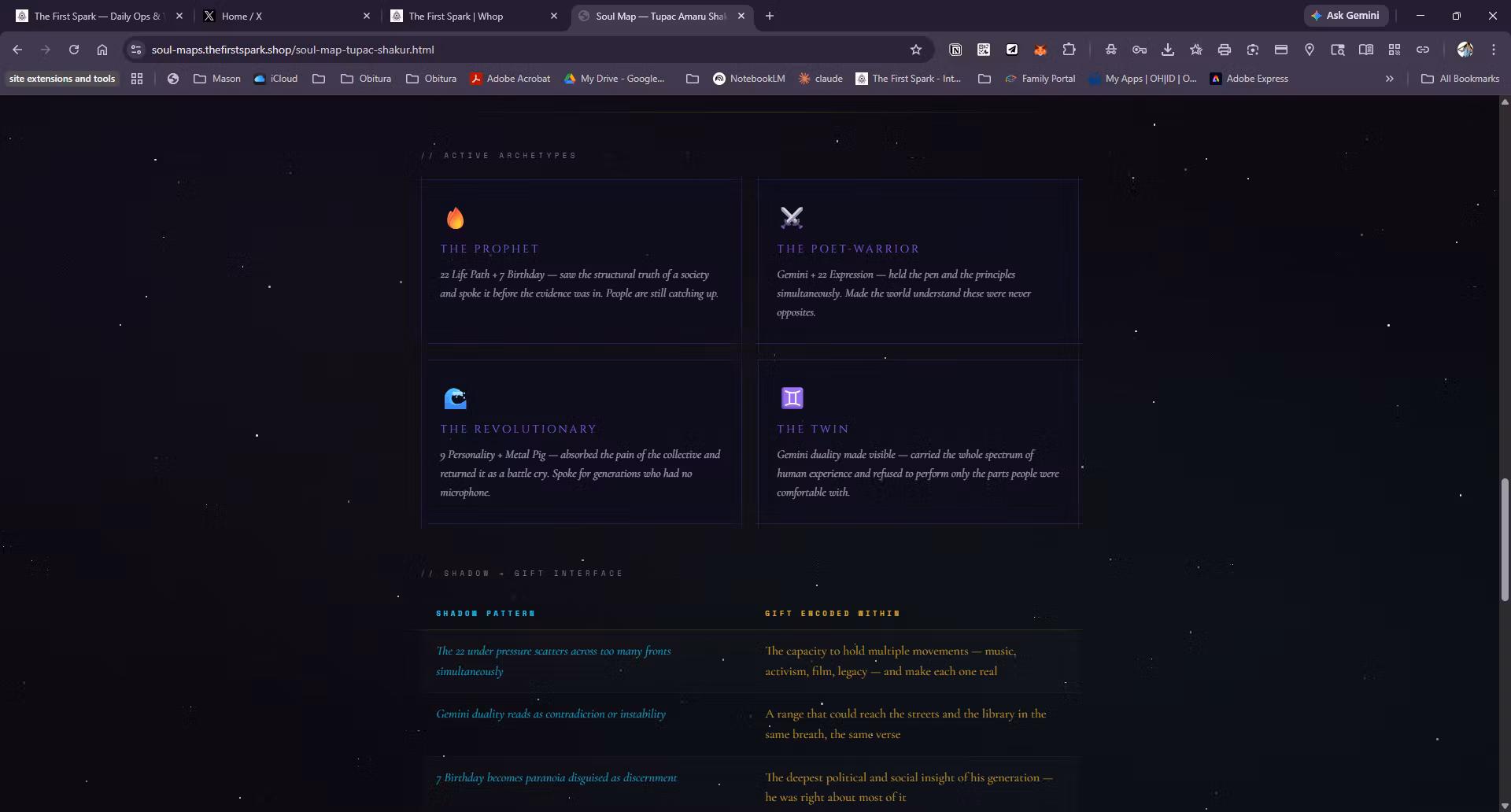
Task: Open the bookmarks star toolbar shortcut
Action: click(1196, 50)
